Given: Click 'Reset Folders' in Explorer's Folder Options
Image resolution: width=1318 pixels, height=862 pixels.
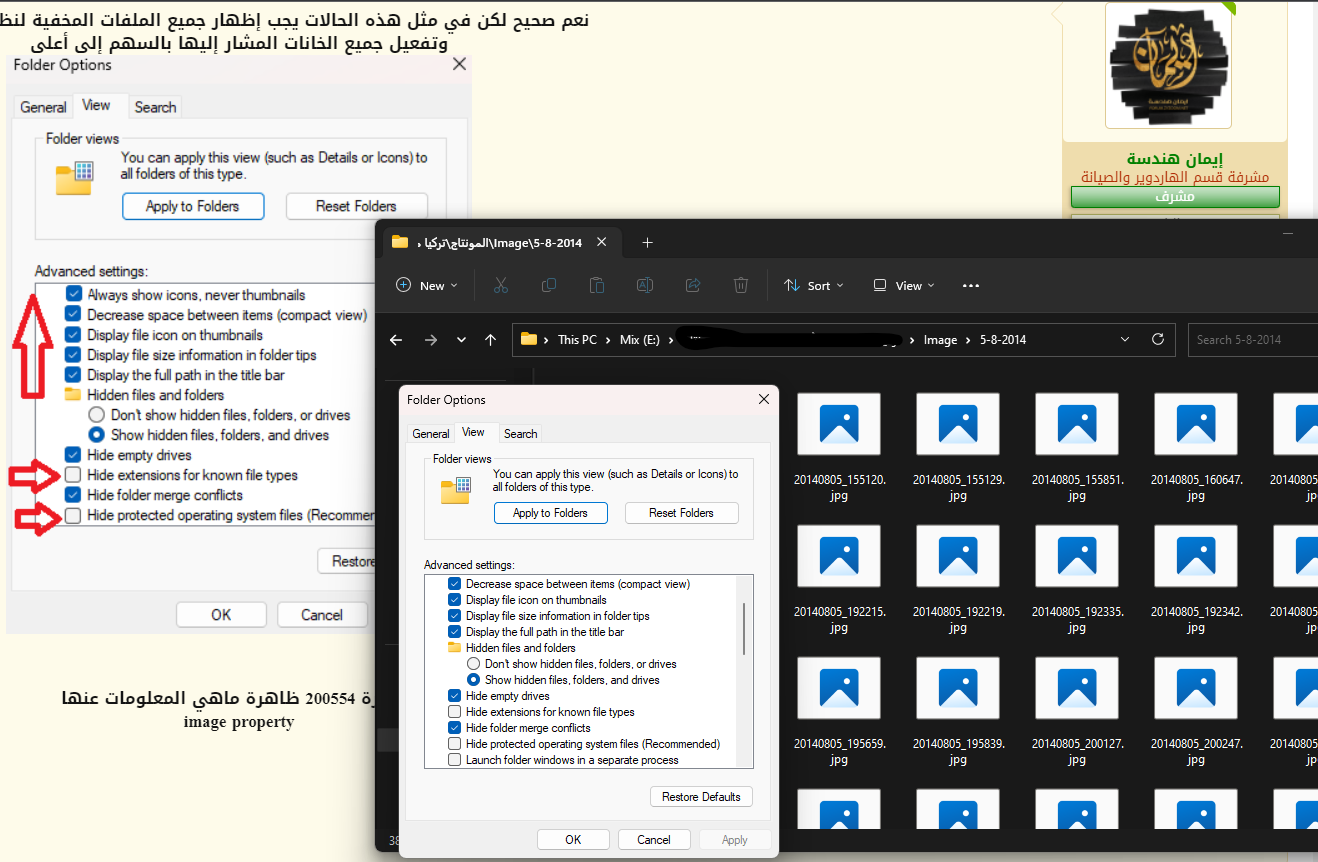Looking at the screenshot, I should pyautogui.click(x=682, y=513).
